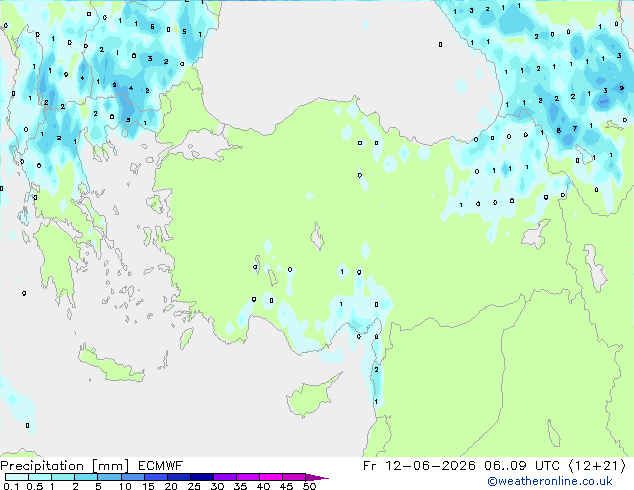Click the 0.1–0.5 mm lightest legend swatch
Viewport: 634px width, 490px height.
coord(17,477)
